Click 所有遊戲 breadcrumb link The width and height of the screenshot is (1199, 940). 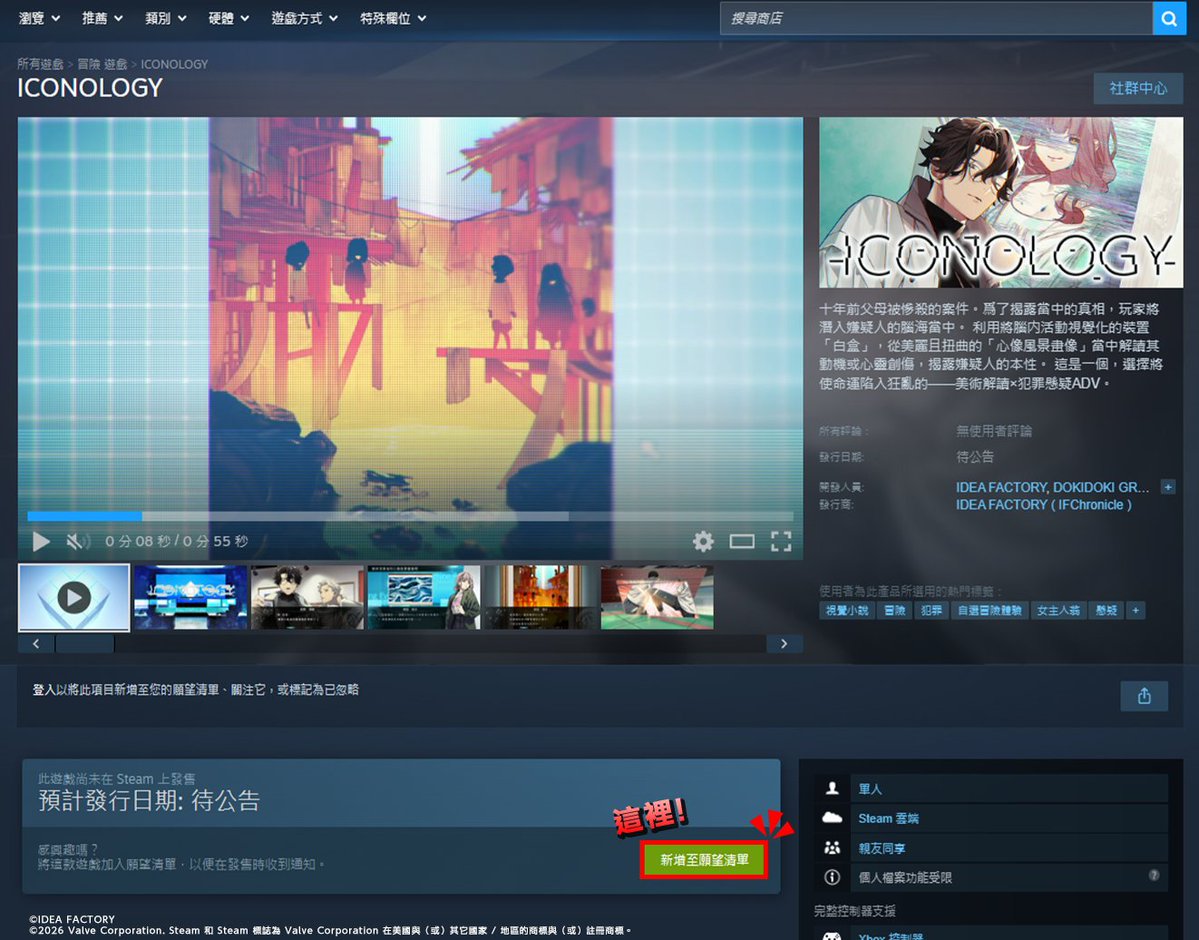point(41,64)
